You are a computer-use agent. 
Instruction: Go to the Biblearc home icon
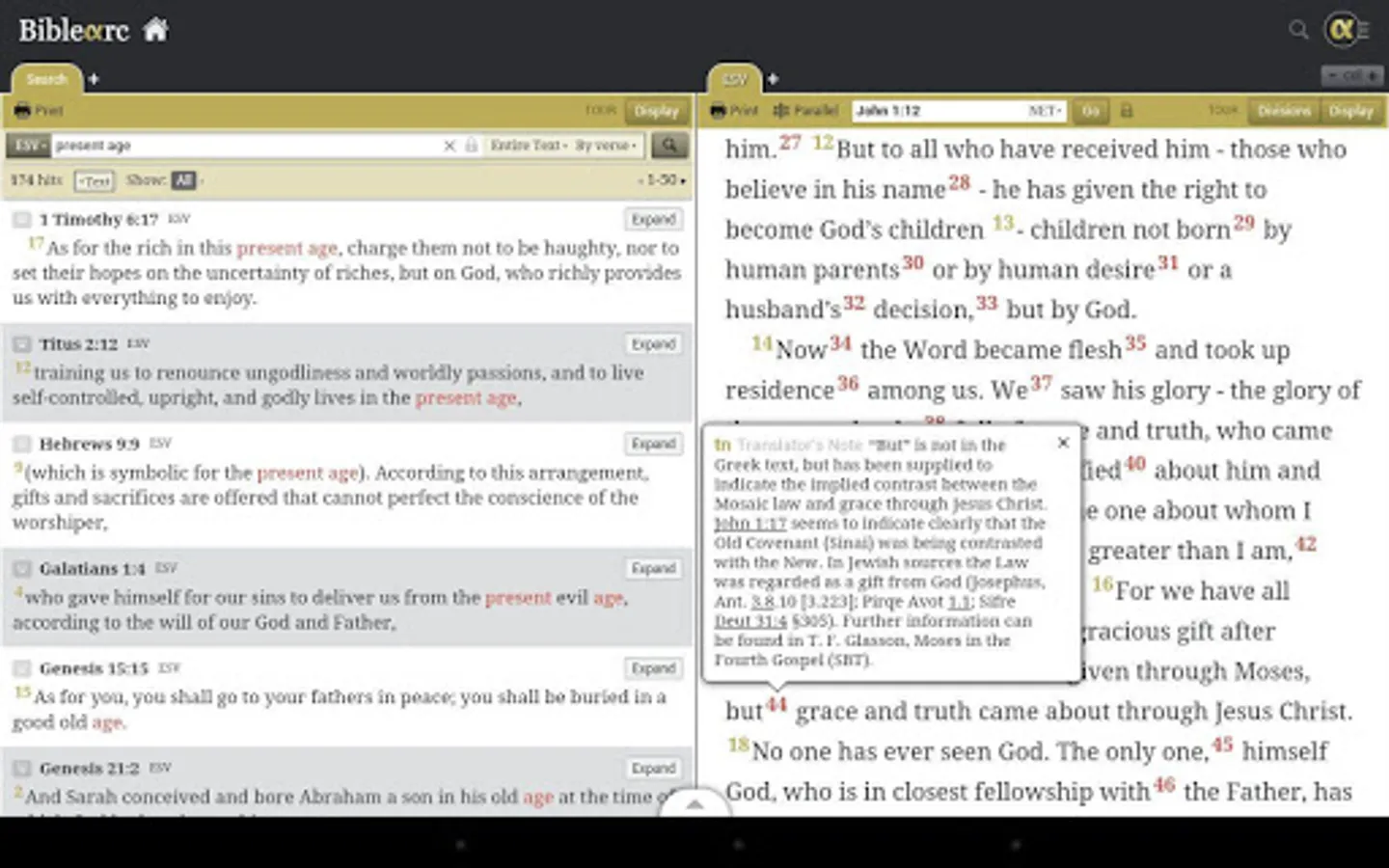coord(155,30)
